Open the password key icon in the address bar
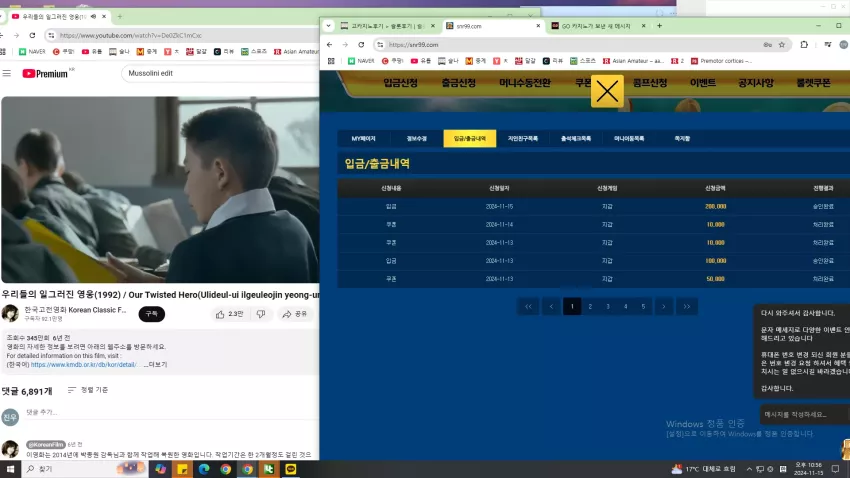 (768, 45)
